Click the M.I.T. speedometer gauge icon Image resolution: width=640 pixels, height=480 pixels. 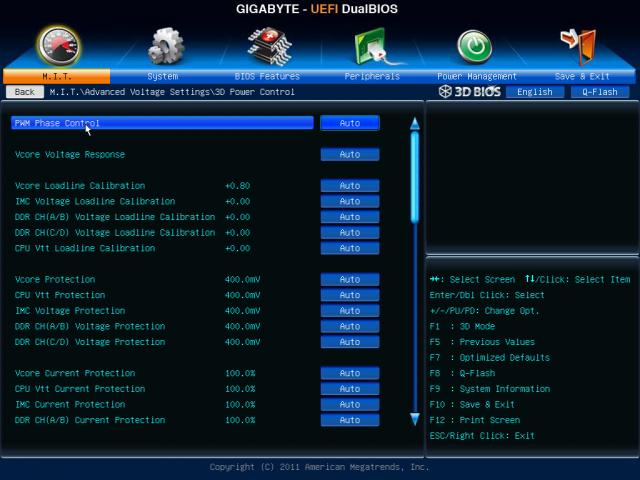coord(58,46)
